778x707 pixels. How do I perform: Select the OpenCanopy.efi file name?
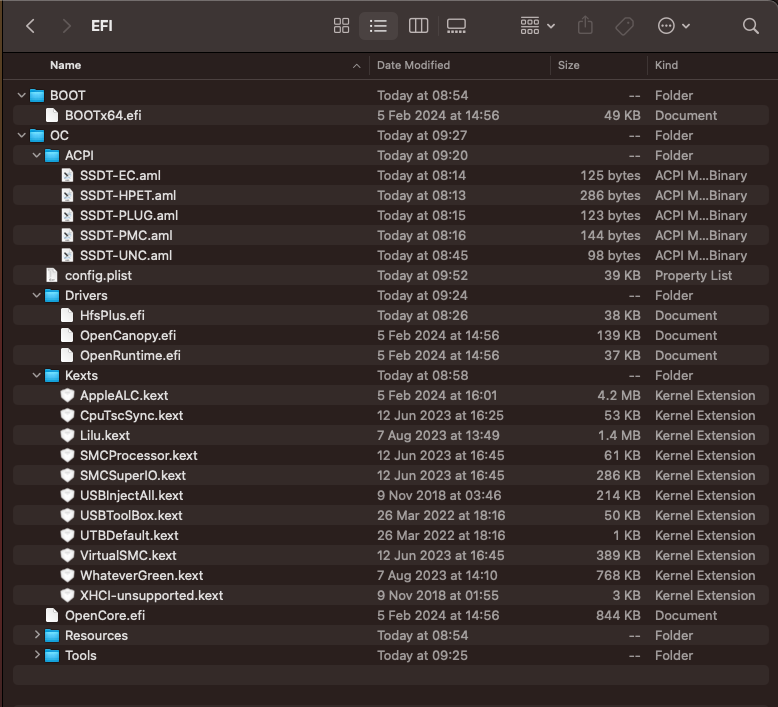[x=128, y=335]
